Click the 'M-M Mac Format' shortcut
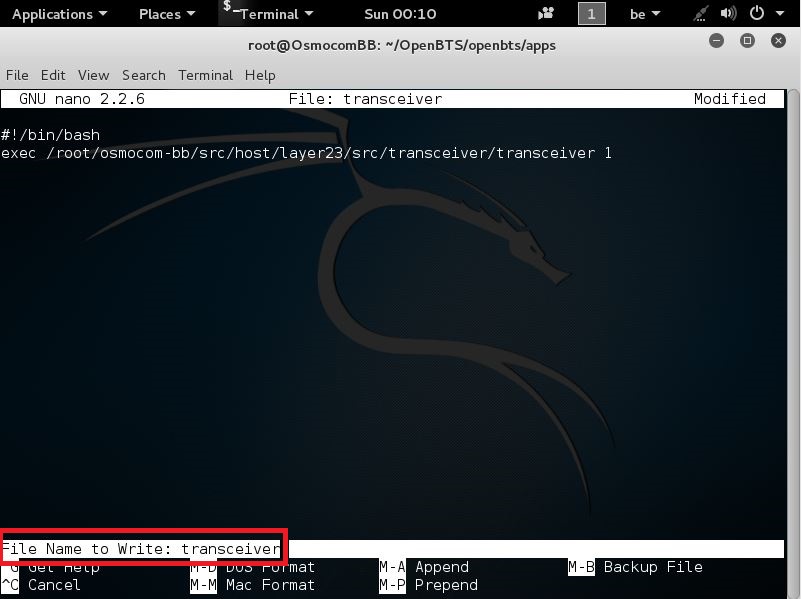This screenshot has height=599, width=802. (252, 585)
